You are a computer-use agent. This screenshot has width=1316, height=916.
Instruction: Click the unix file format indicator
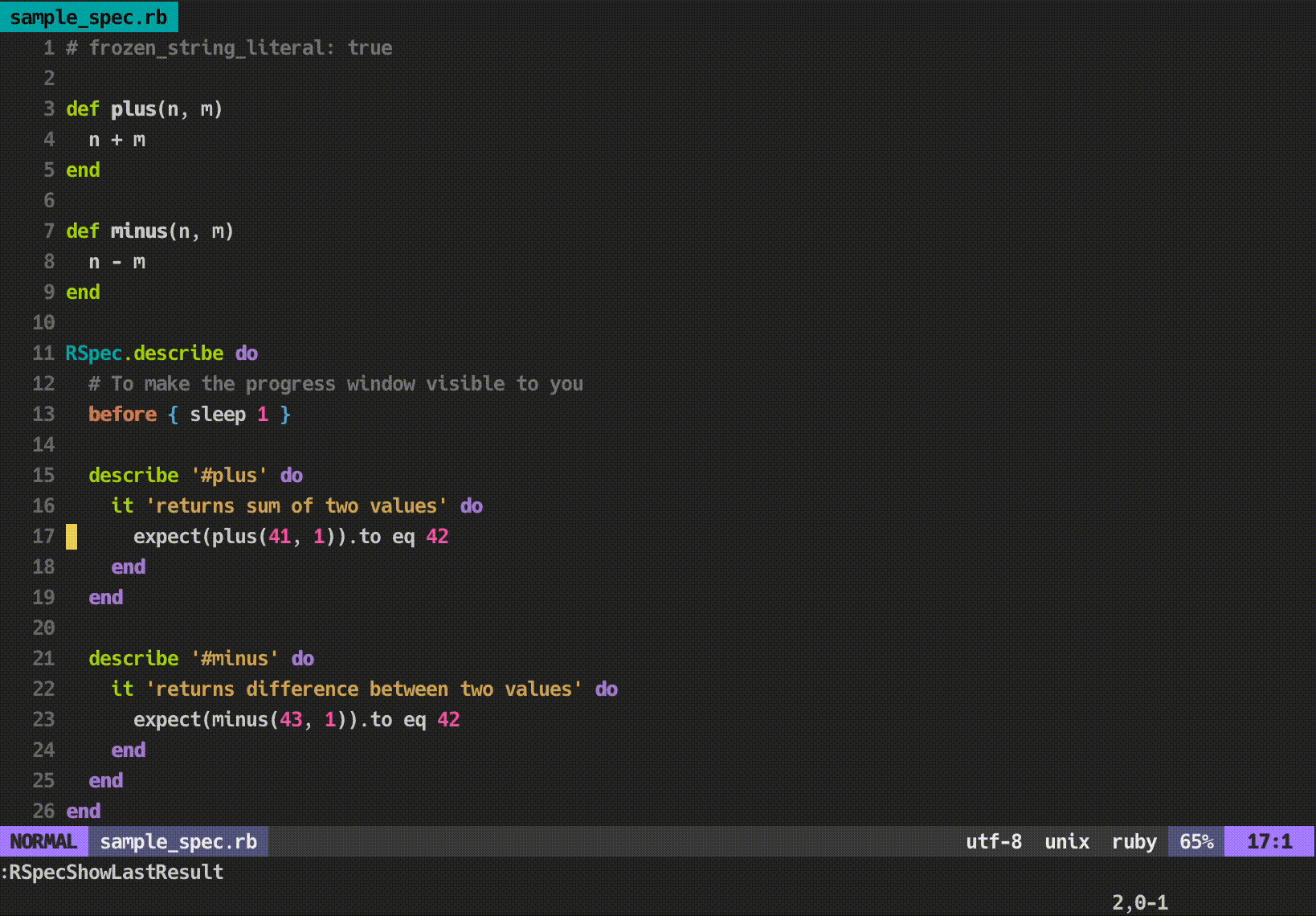(x=1067, y=841)
